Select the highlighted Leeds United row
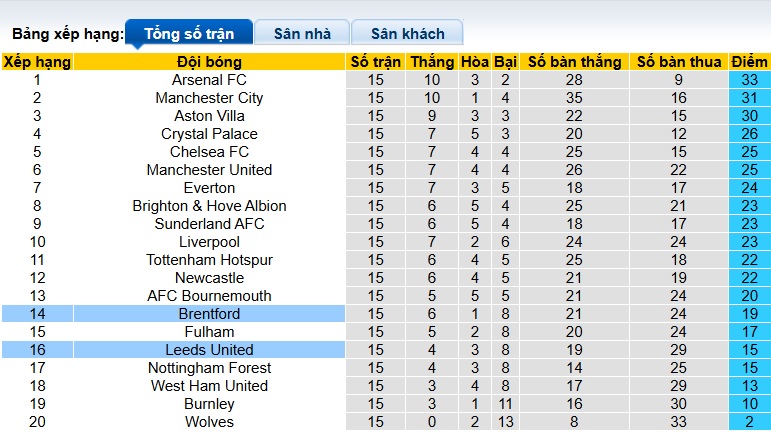Screen dimensions: 771x432 coord(209,350)
